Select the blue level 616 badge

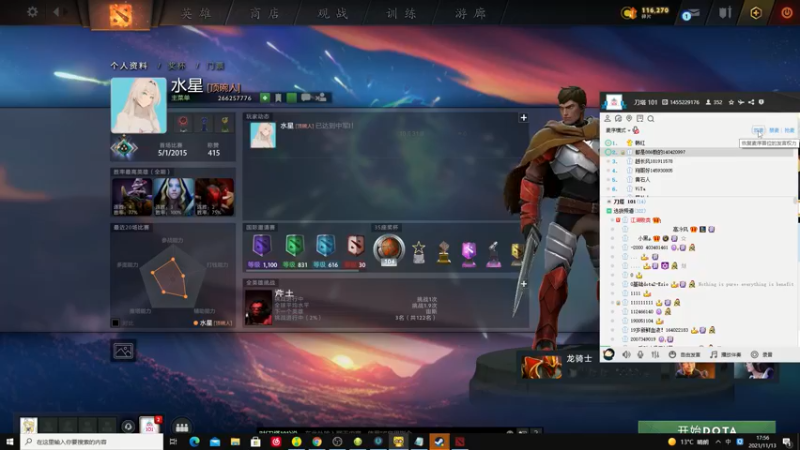coord(325,245)
